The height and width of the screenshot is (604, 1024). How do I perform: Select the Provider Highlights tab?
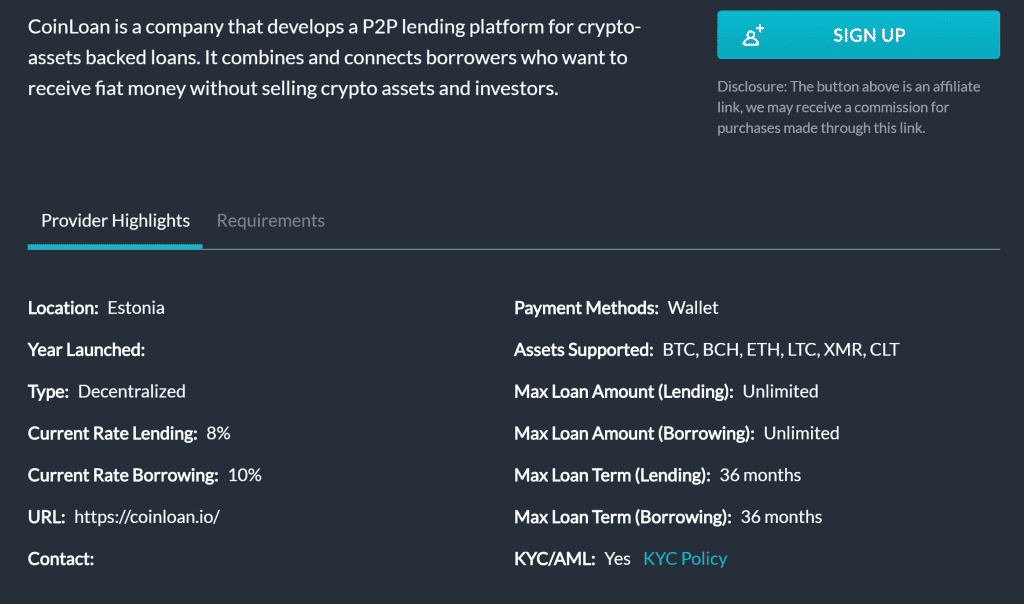115,220
